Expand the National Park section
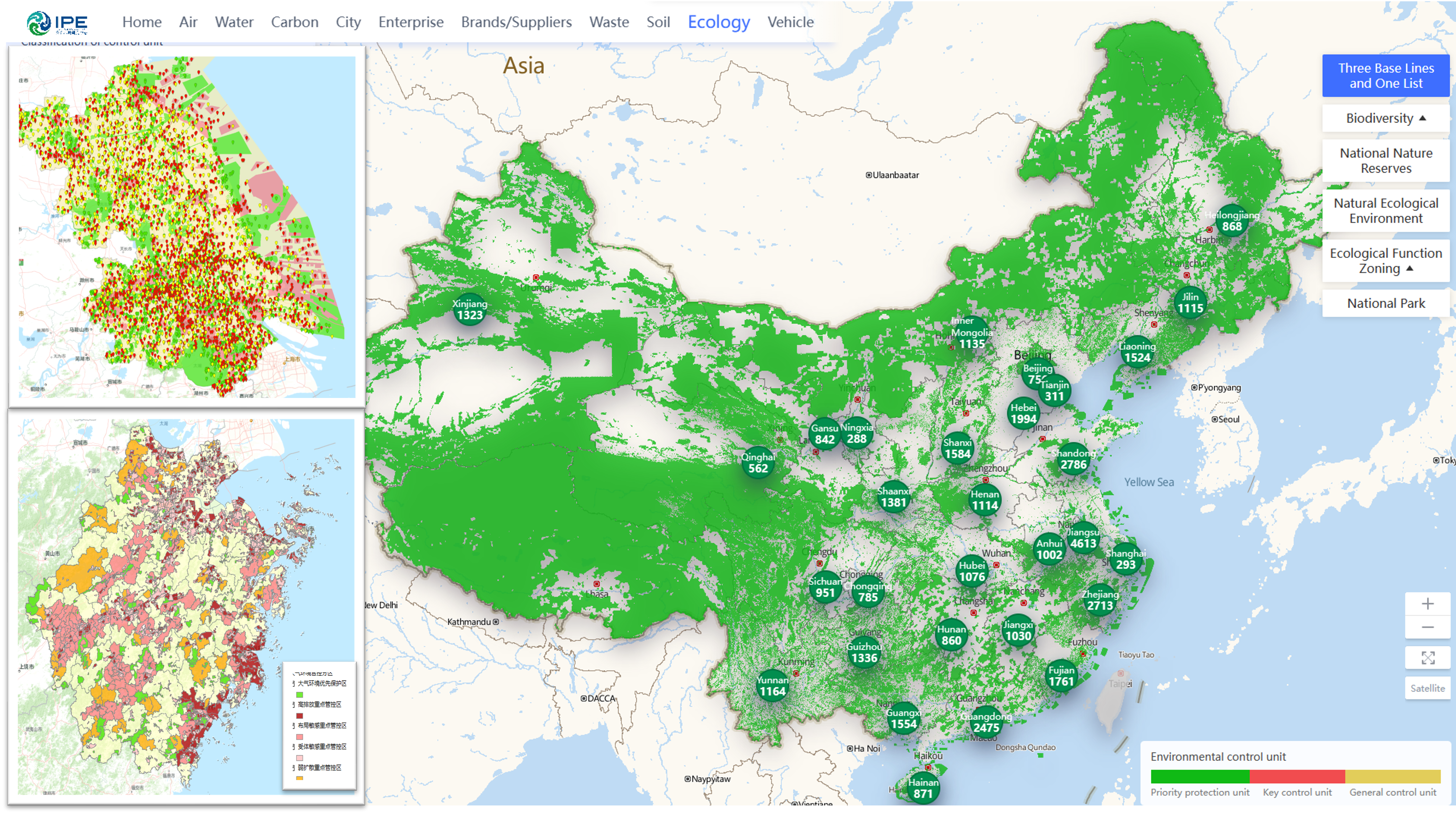The height and width of the screenshot is (816, 1456). (1385, 303)
